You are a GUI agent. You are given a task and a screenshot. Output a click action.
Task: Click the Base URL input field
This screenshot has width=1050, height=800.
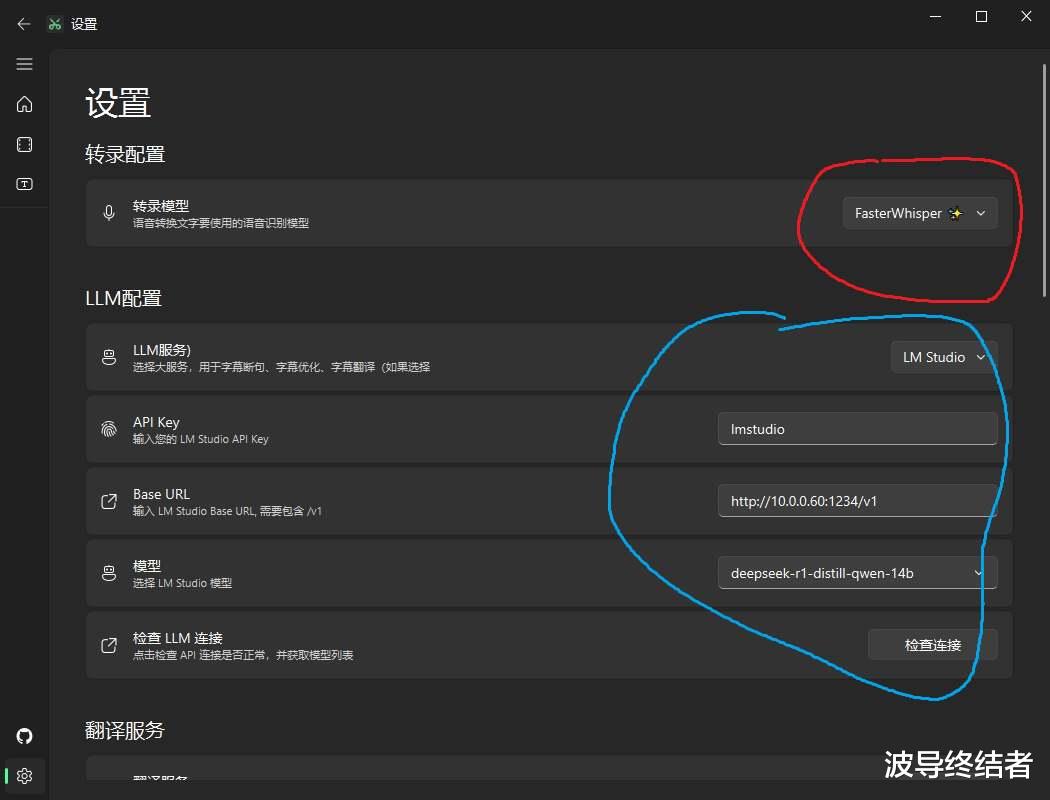point(858,501)
